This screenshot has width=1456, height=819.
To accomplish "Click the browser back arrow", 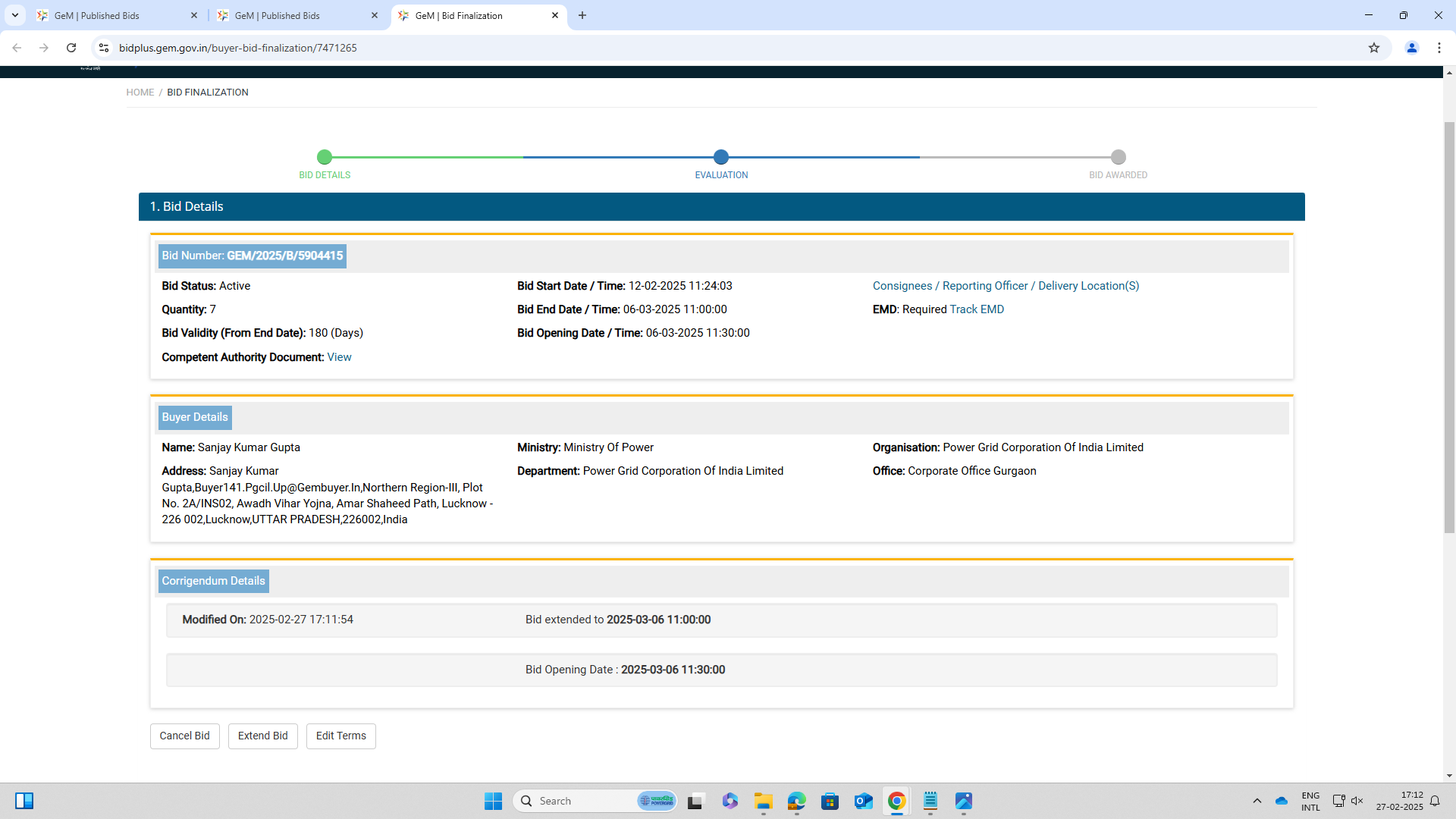I will click(x=17, y=48).
